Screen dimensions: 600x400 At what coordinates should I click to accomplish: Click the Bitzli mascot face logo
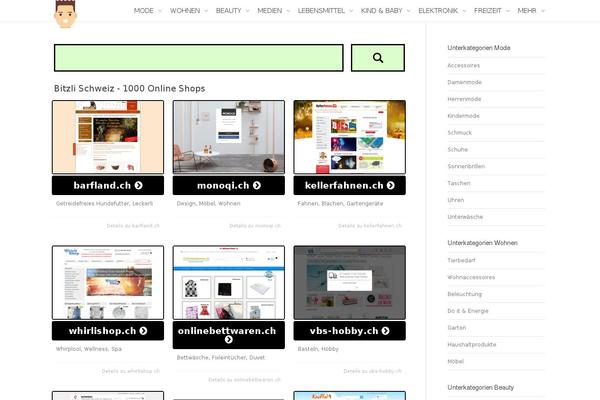pos(65,14)
